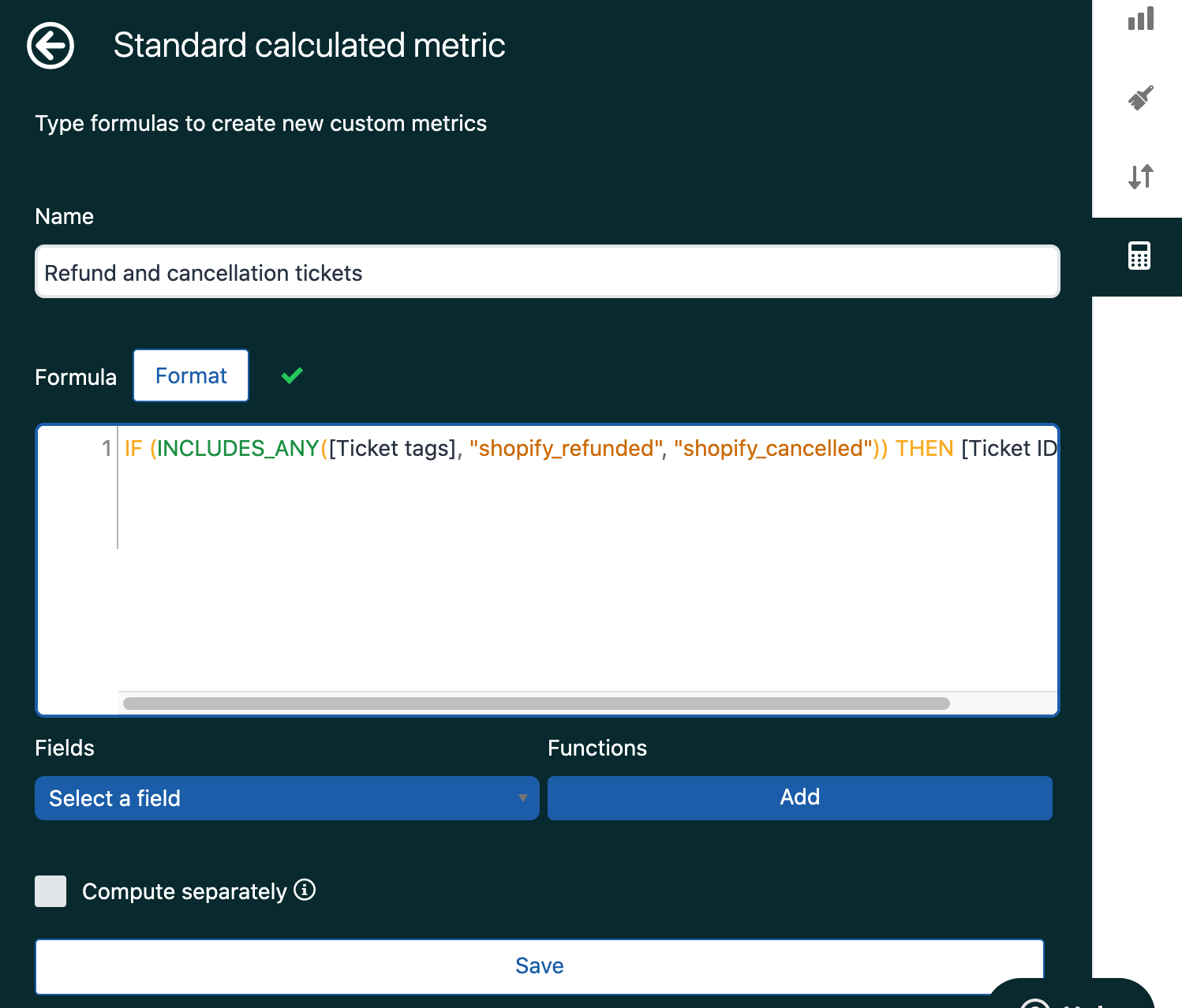Enable the Compute separately checkbox

click(50, 891)
